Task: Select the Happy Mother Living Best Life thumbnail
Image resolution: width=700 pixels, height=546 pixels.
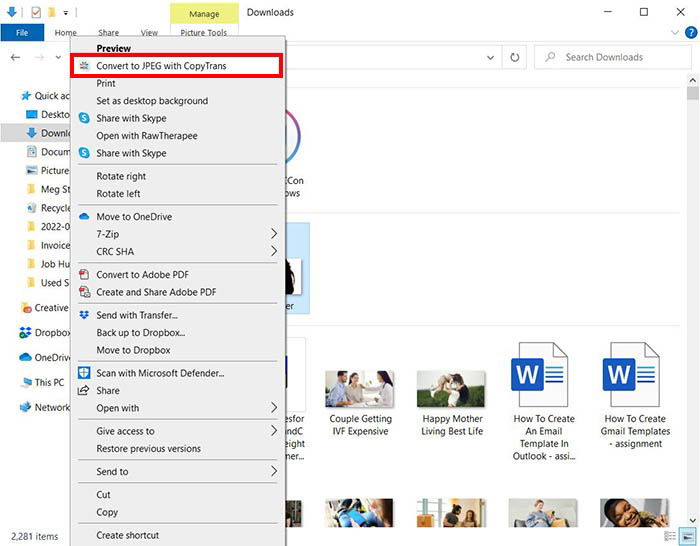Action: coord(451,403)
